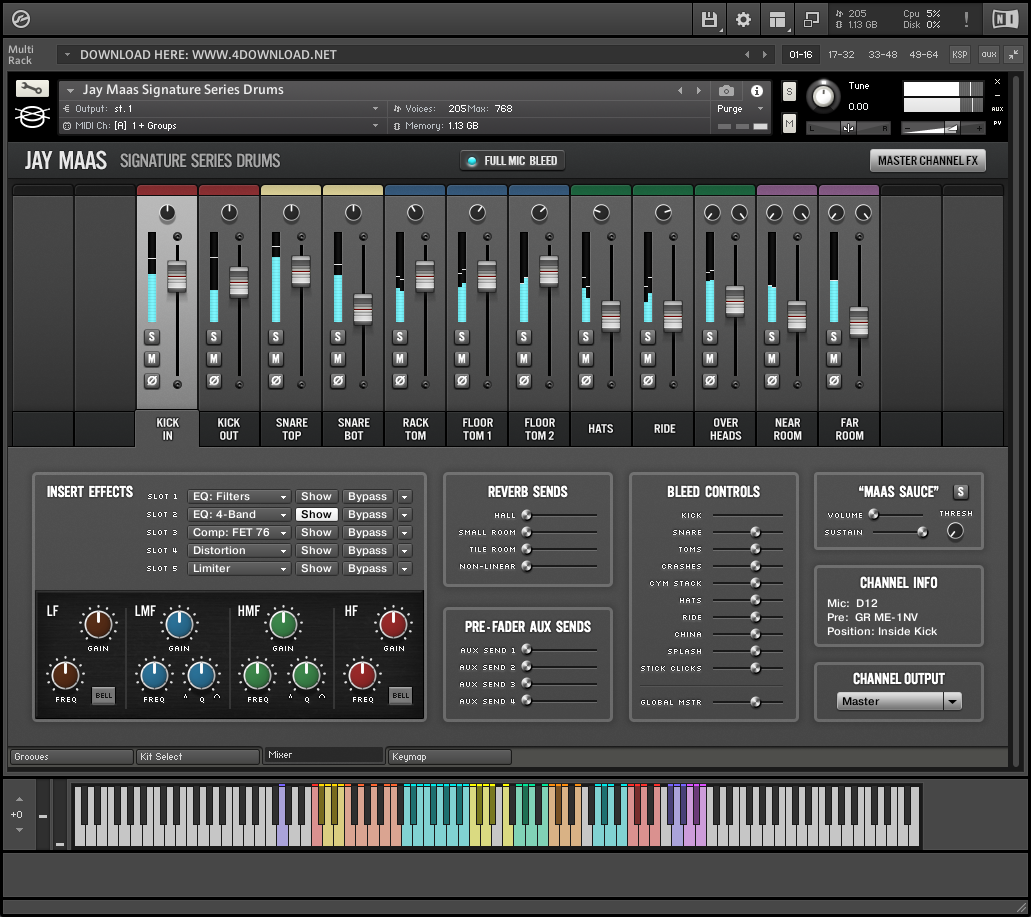
Task: Toggle HF band Bell mode
Action: click(400, 695)
